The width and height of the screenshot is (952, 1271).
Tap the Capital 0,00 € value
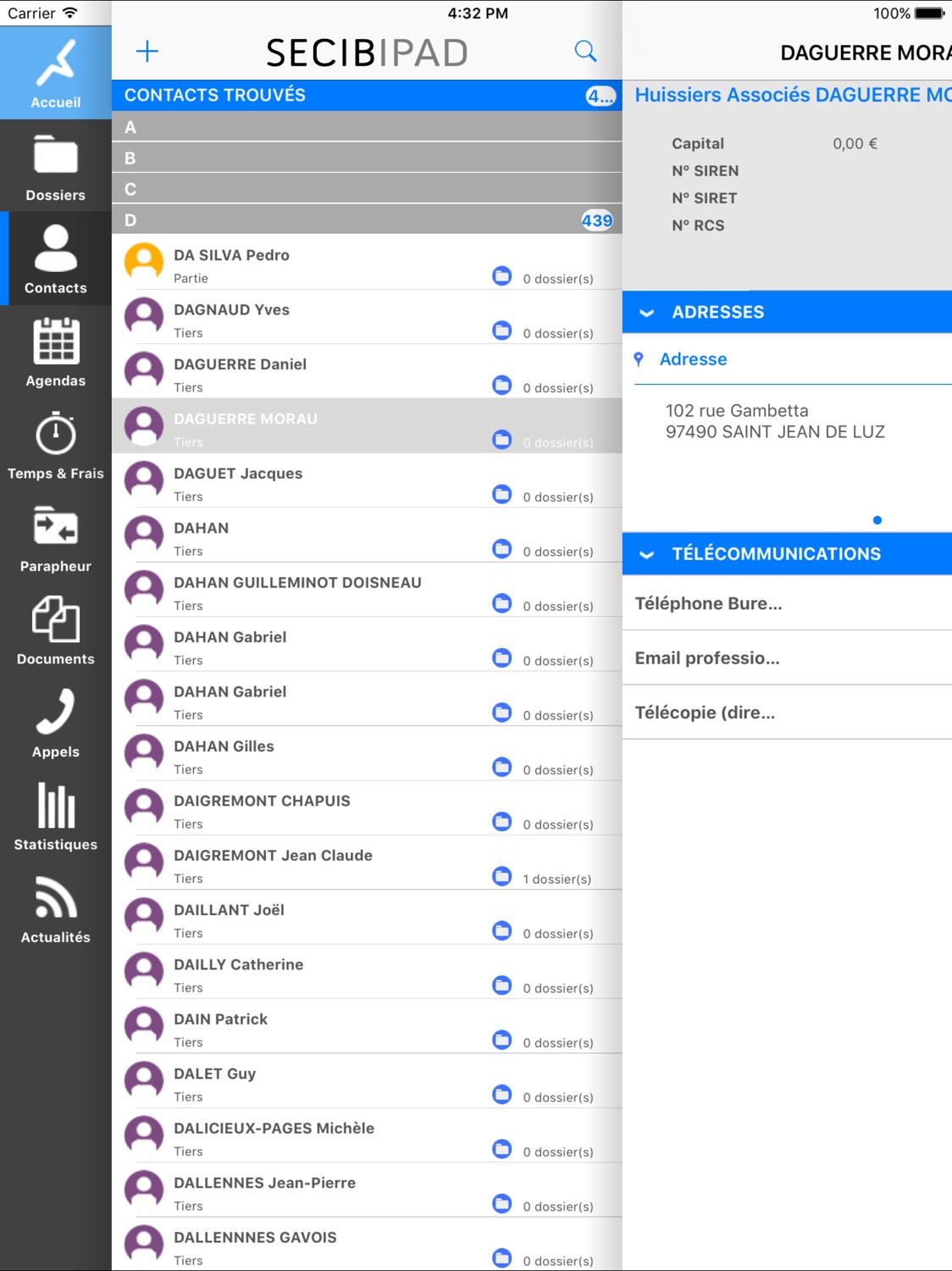[x=855, y=143]
